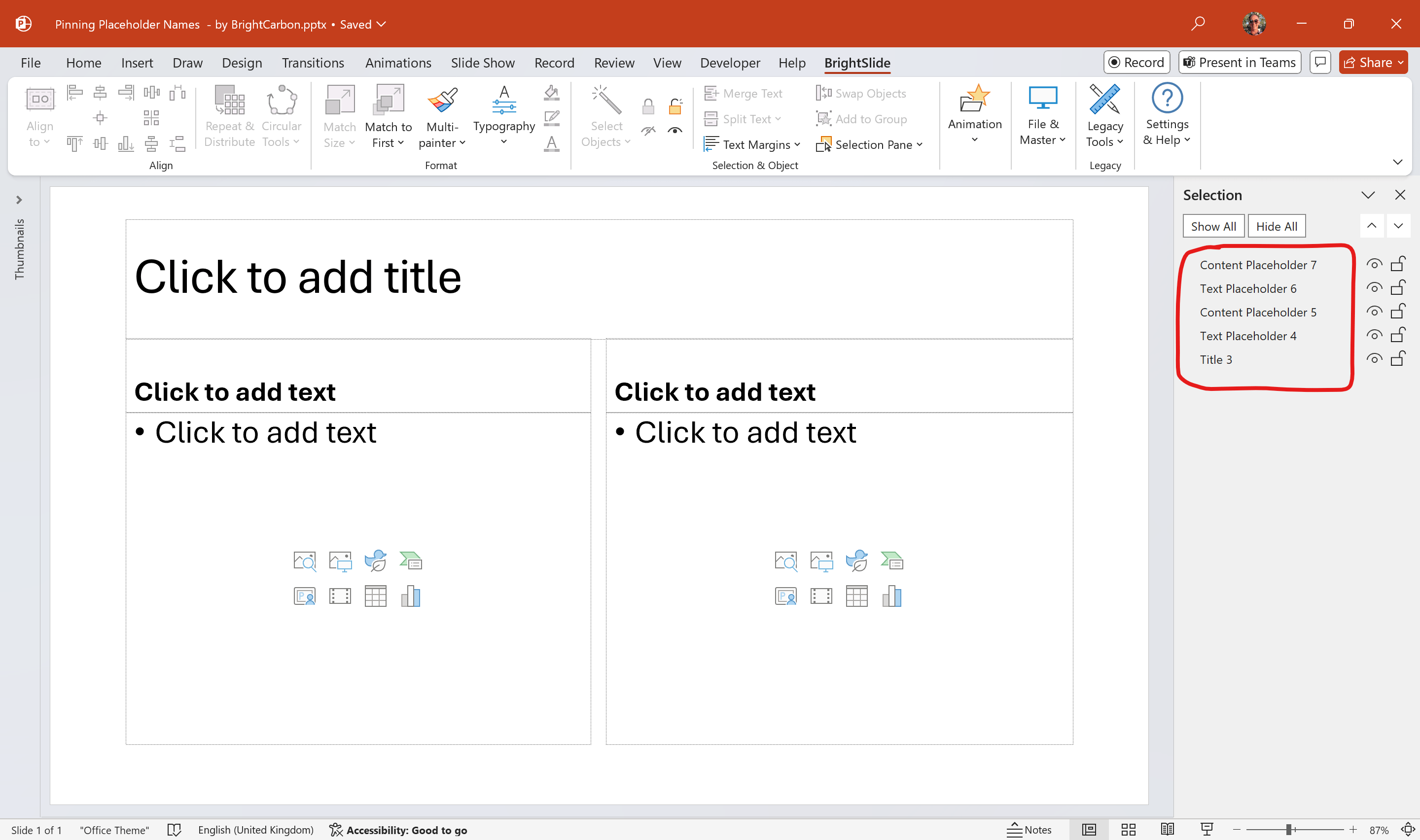This screenshot has width=1420, height=840.
Task: Select Title 3 in Selection pane
Action: 1216,359
